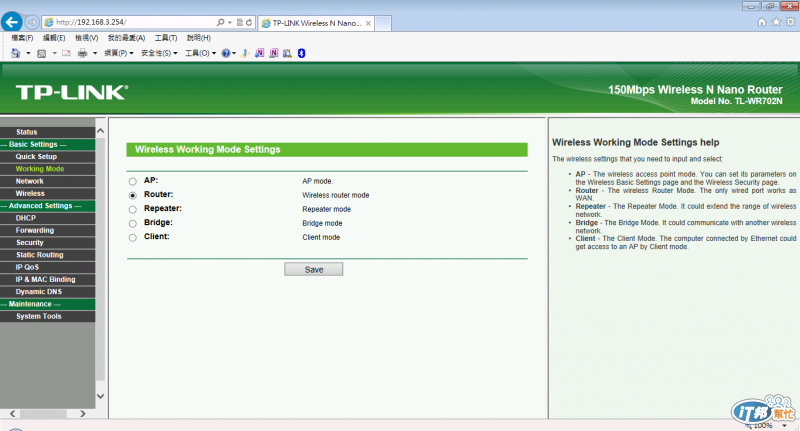Click the blue Help question mark icon
The image size is (800, 431).
(x=226, y=53)
